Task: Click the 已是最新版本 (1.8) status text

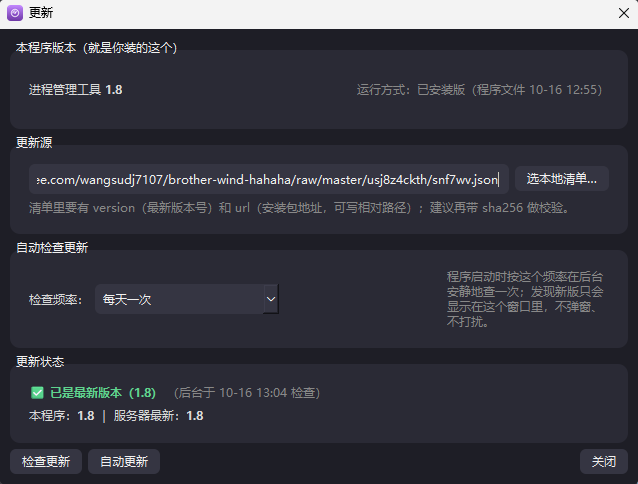Action: (x=103, y=392)
